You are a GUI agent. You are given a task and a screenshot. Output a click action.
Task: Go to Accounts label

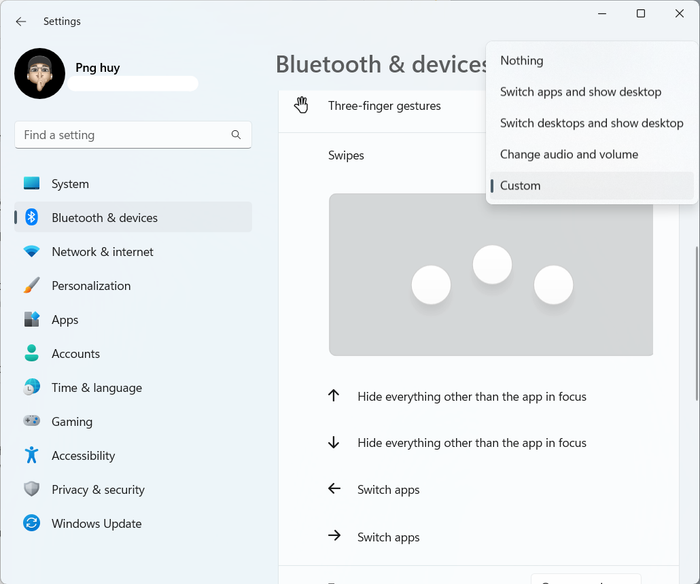coord(75,354)
